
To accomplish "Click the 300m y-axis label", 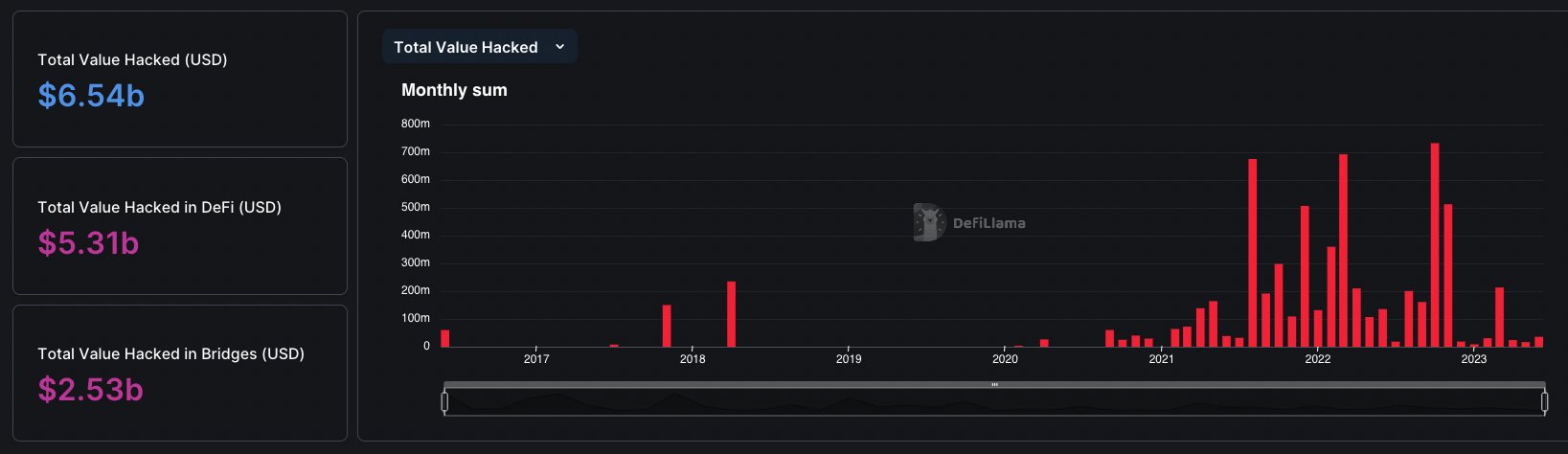I will (416, 262).
